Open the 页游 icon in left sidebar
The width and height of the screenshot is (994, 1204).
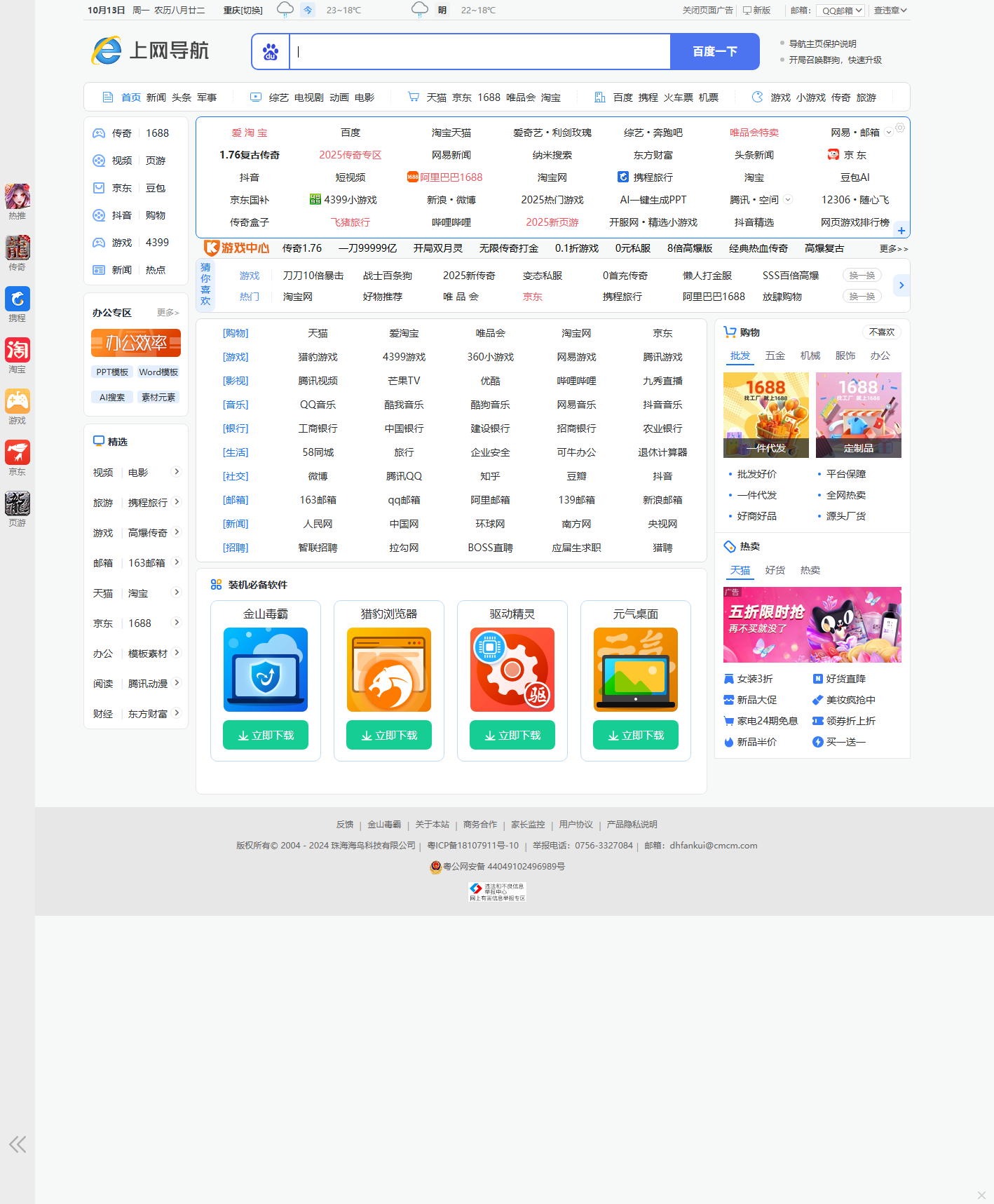pos(18,503)
